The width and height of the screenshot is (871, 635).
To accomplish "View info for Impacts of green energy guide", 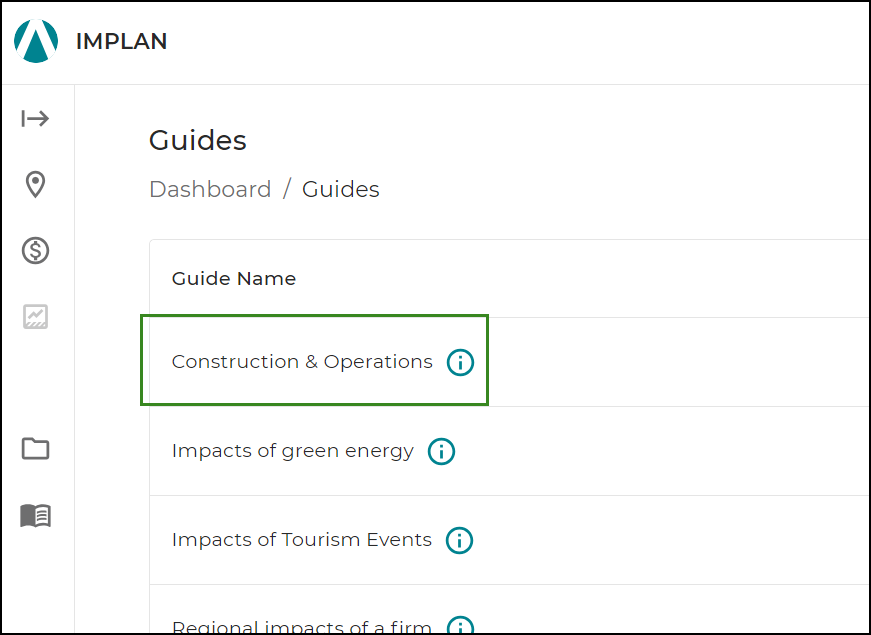I will (441, 451).
